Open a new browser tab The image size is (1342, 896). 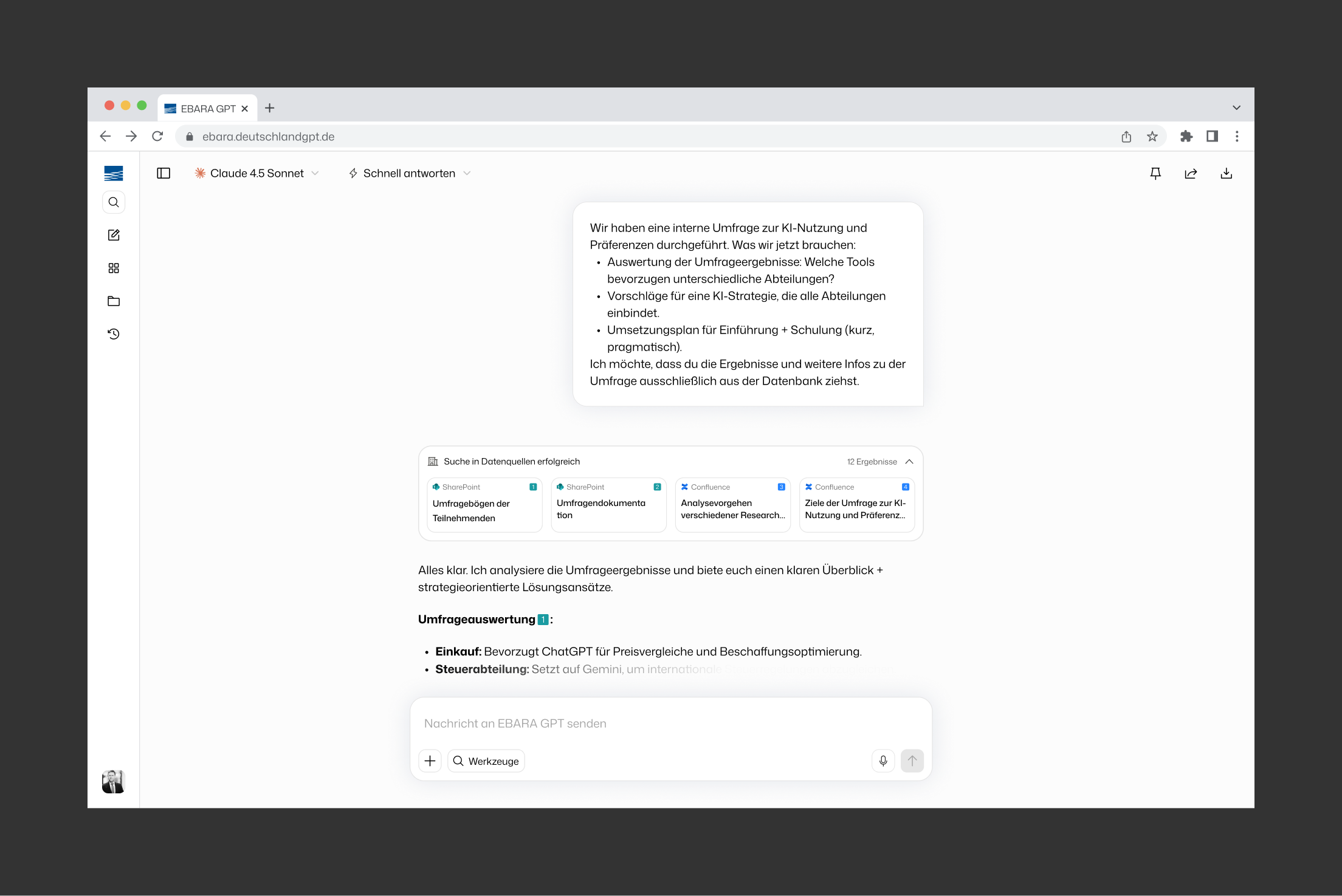coord(270,108)
